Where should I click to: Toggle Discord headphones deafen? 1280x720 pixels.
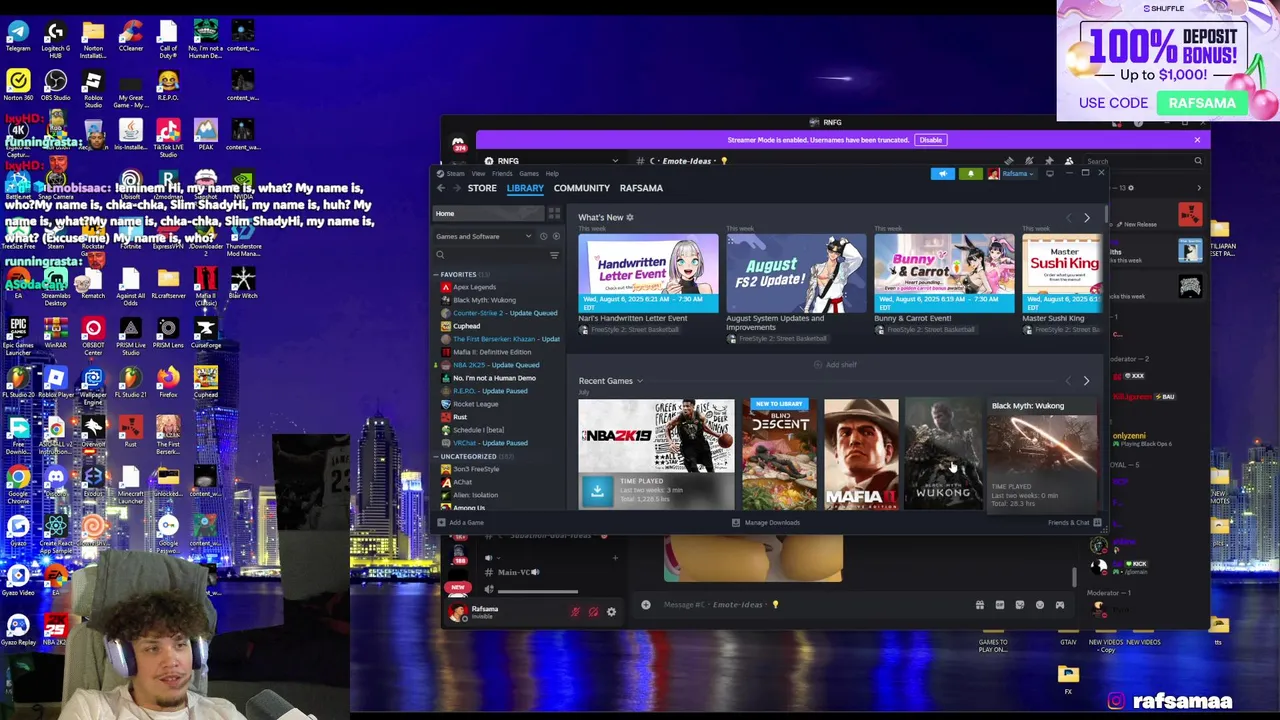(593, 612)
